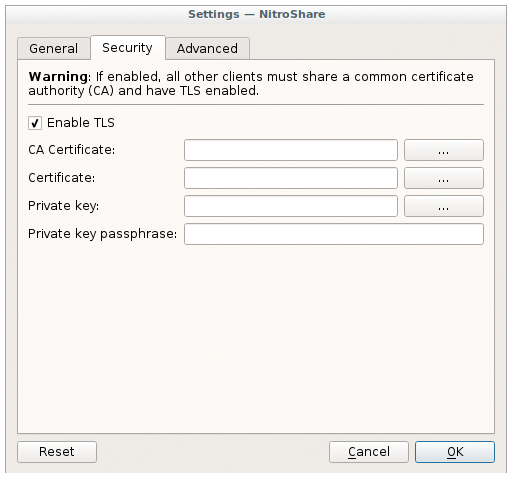Click the Reset button
Image resolution: width=512 pixels, height=478 pixels.
57,452
